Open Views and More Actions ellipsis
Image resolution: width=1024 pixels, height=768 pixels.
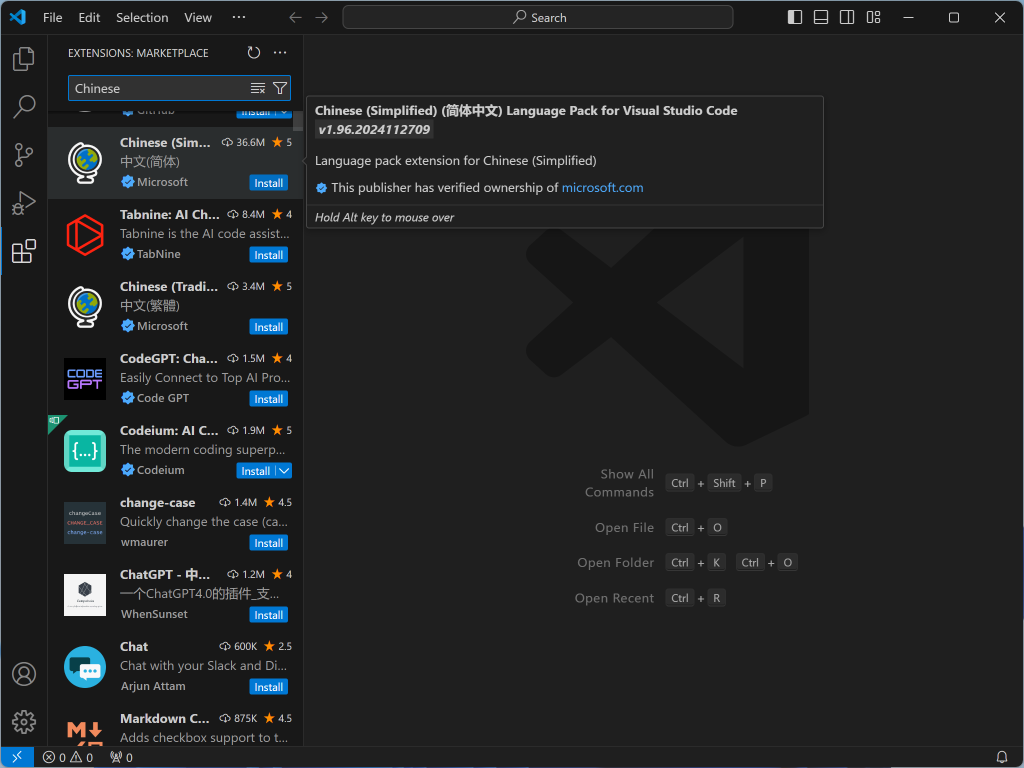point(280,53)
